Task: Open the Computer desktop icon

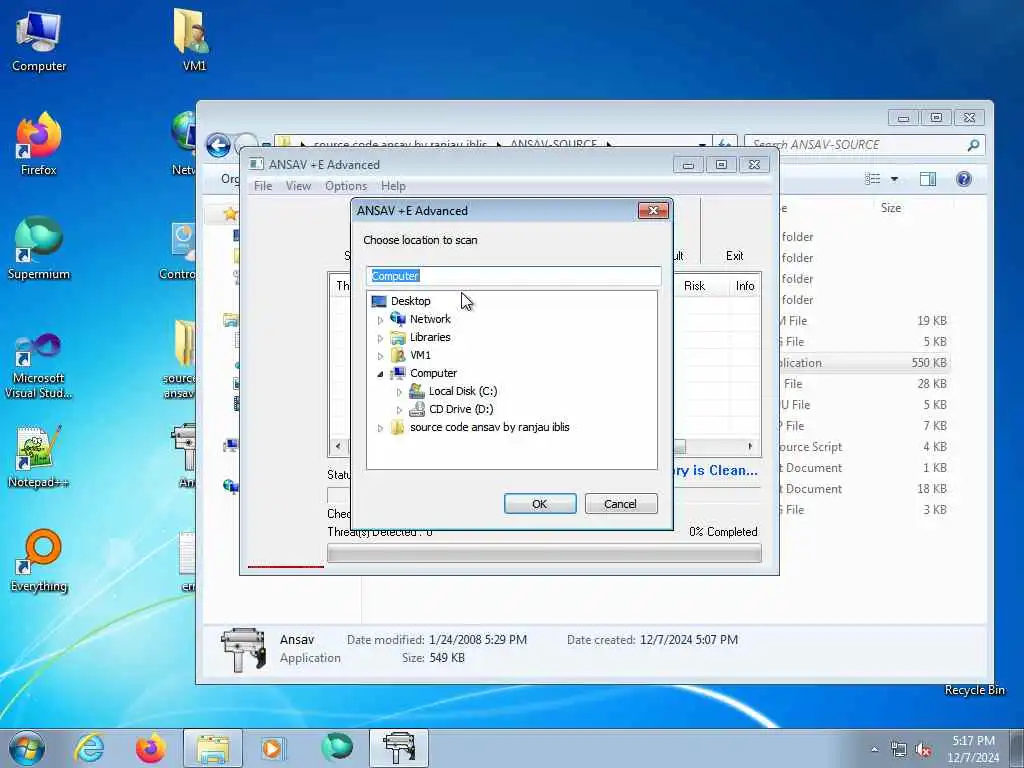Action: (39, 40)
